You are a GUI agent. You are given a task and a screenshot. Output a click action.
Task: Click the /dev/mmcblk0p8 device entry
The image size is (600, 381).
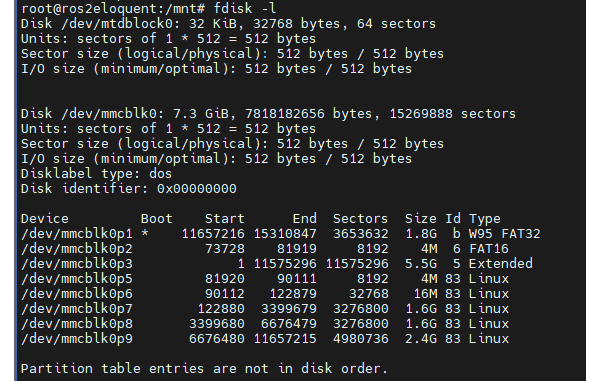click(x=77, y=324)
